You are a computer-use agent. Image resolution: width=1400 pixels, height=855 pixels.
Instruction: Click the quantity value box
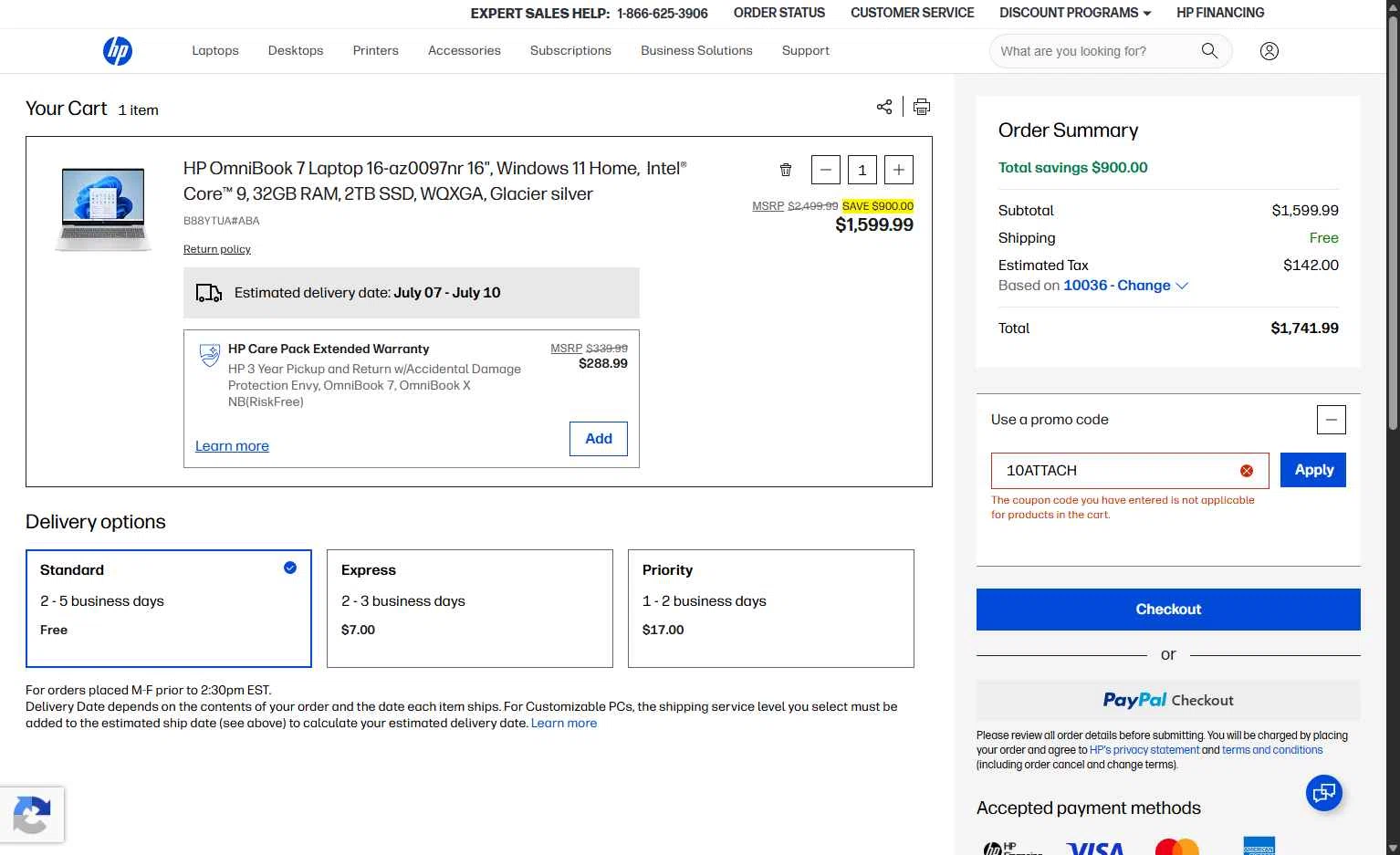862,170
